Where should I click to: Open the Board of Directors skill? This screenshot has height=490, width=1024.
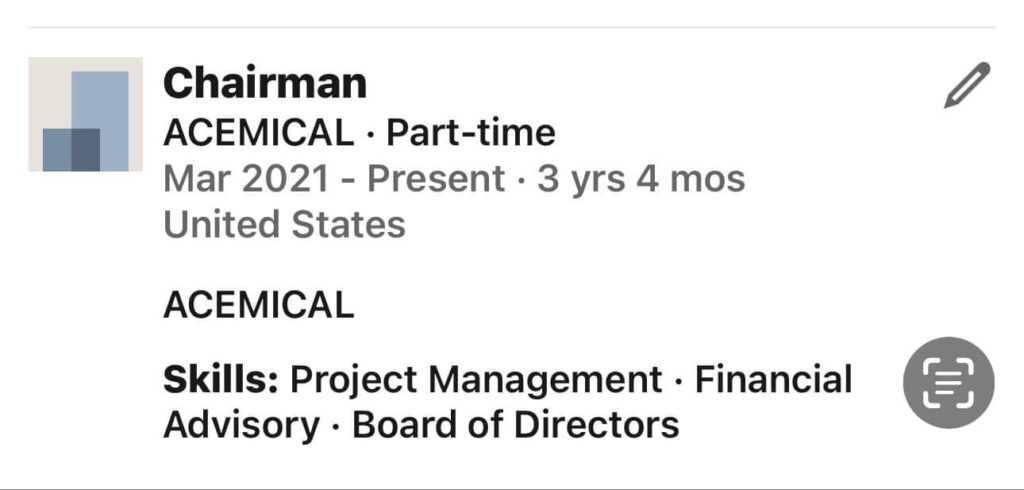point(516,424)
